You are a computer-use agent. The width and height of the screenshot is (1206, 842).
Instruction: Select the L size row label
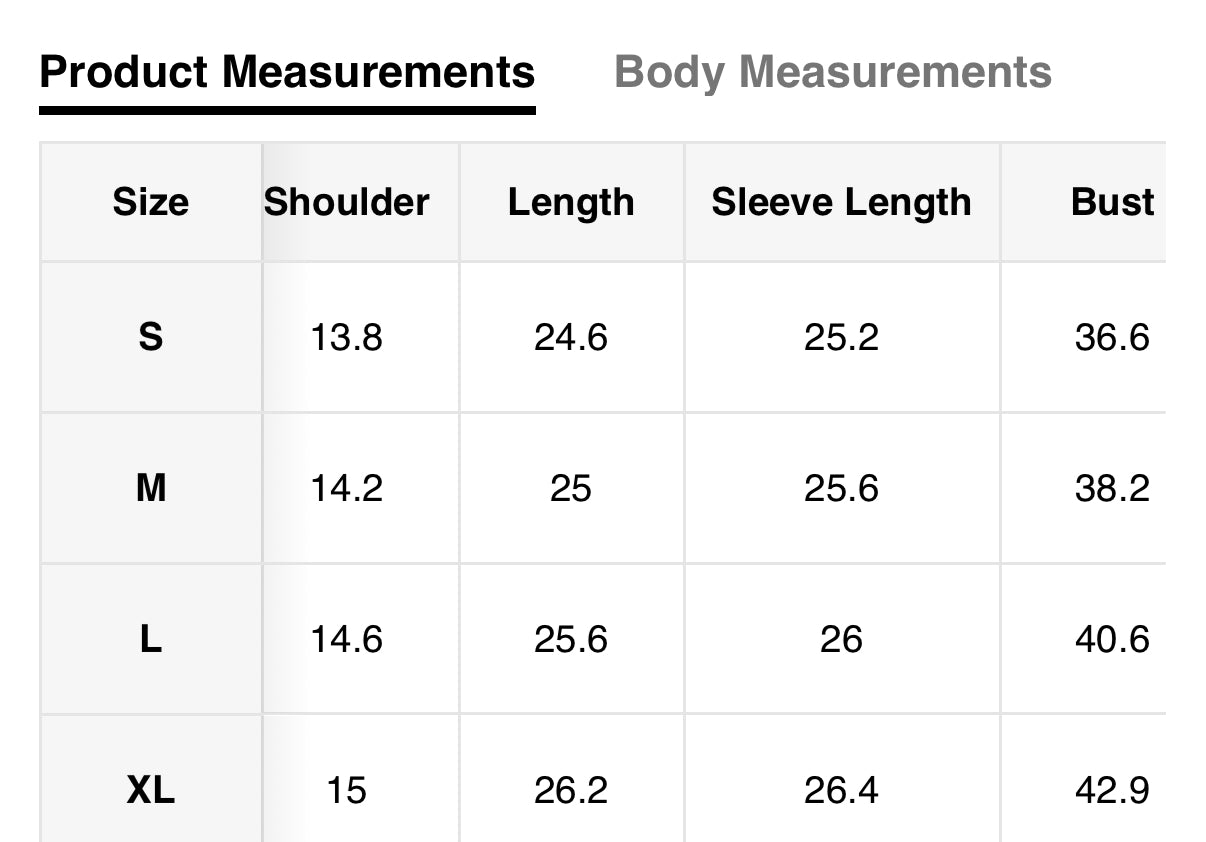point(150,639)
